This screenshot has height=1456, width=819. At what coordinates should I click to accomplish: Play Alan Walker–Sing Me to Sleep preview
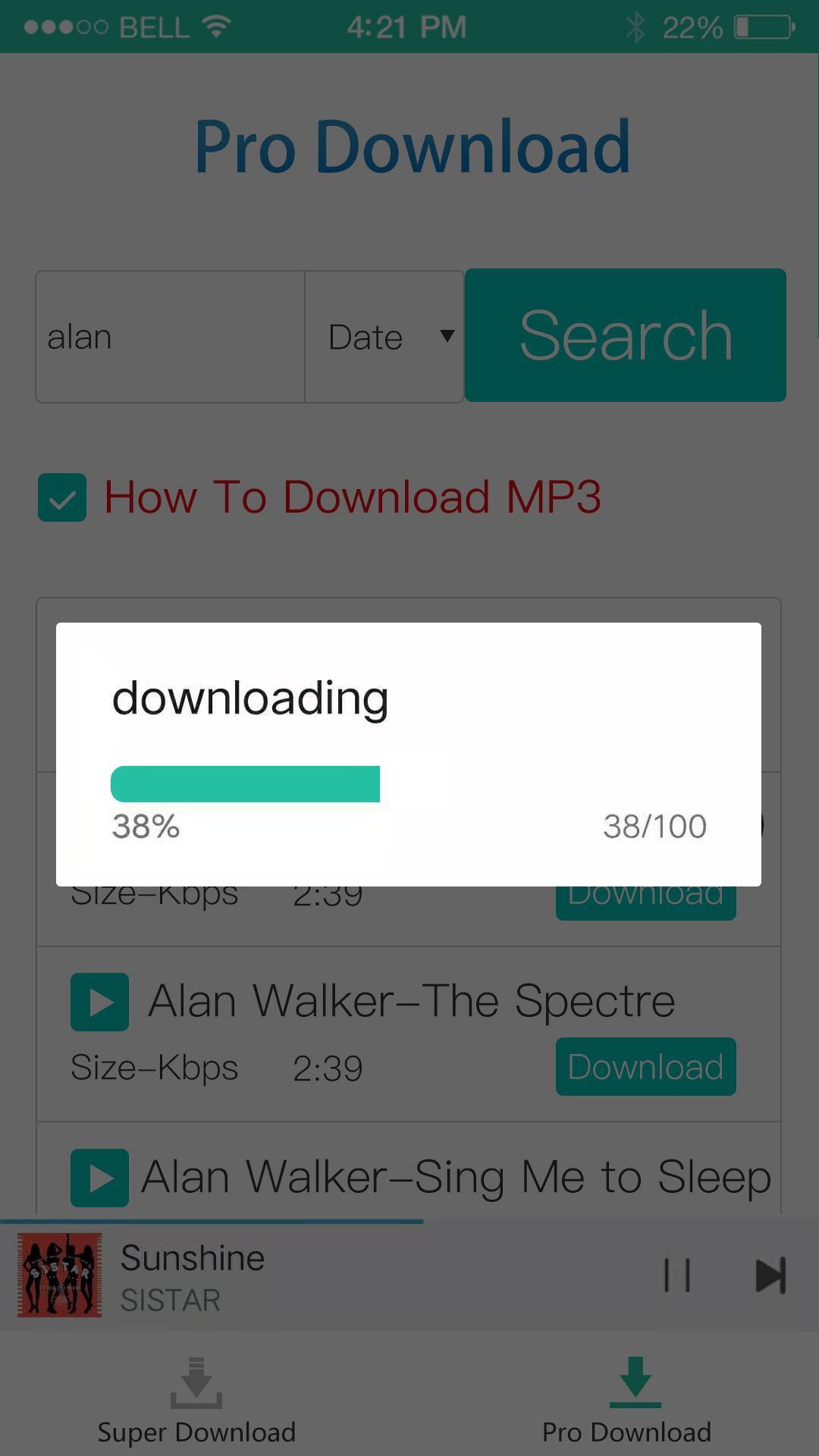(x=99, y=1178)
